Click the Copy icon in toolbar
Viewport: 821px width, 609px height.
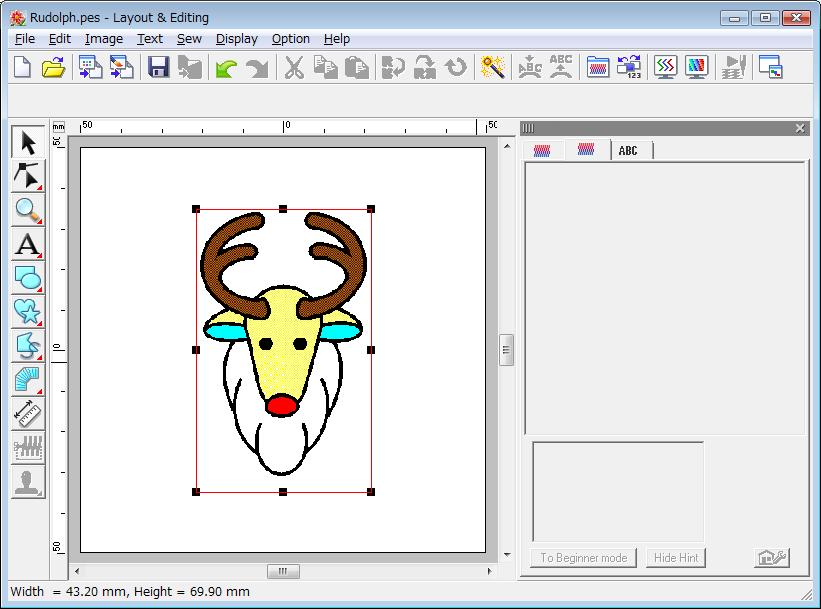[x=325, y=68]
